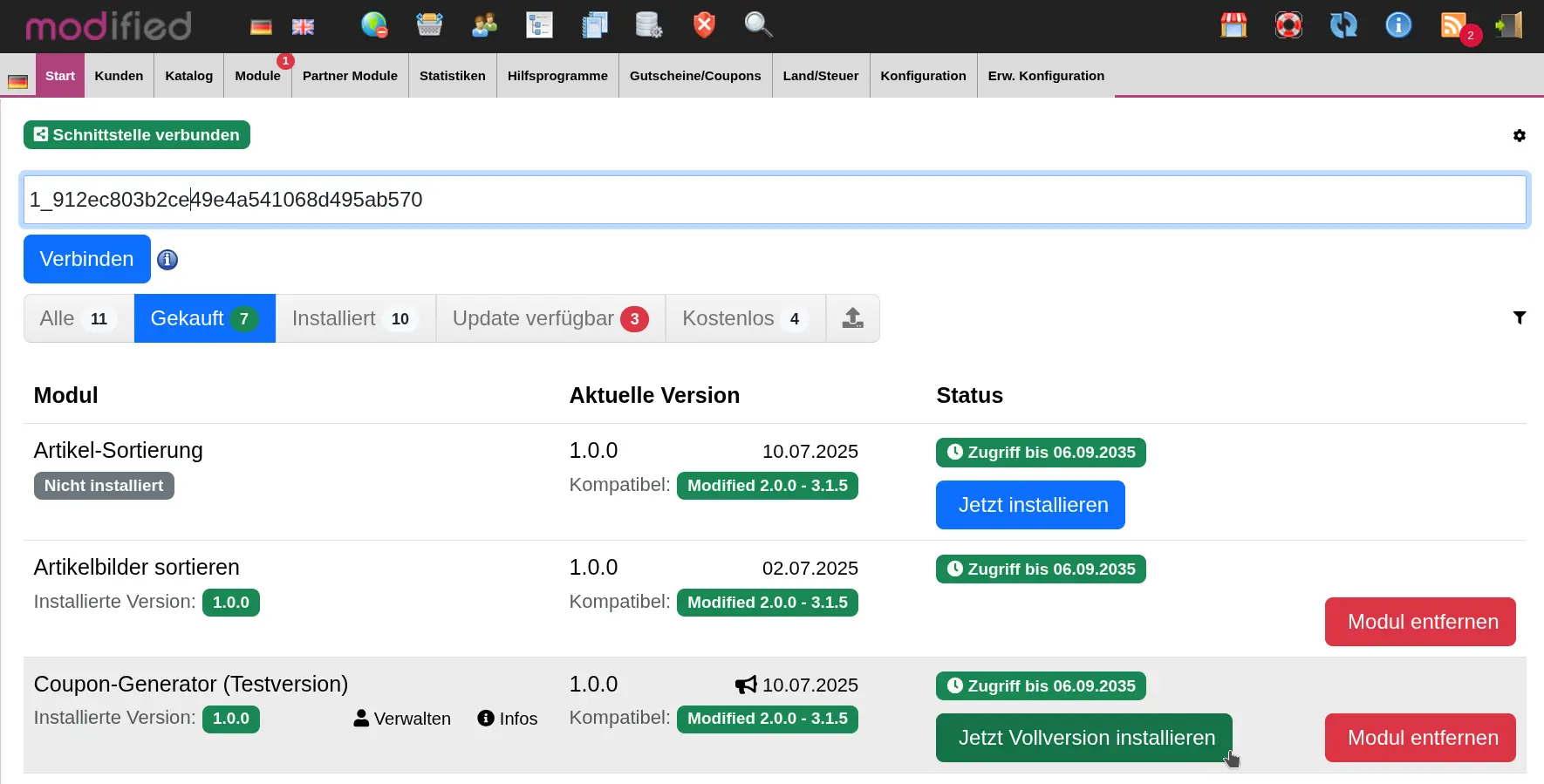1544x784 pixels.
Task: Open the filter funnel icon
Action: tap(1519, 318)
